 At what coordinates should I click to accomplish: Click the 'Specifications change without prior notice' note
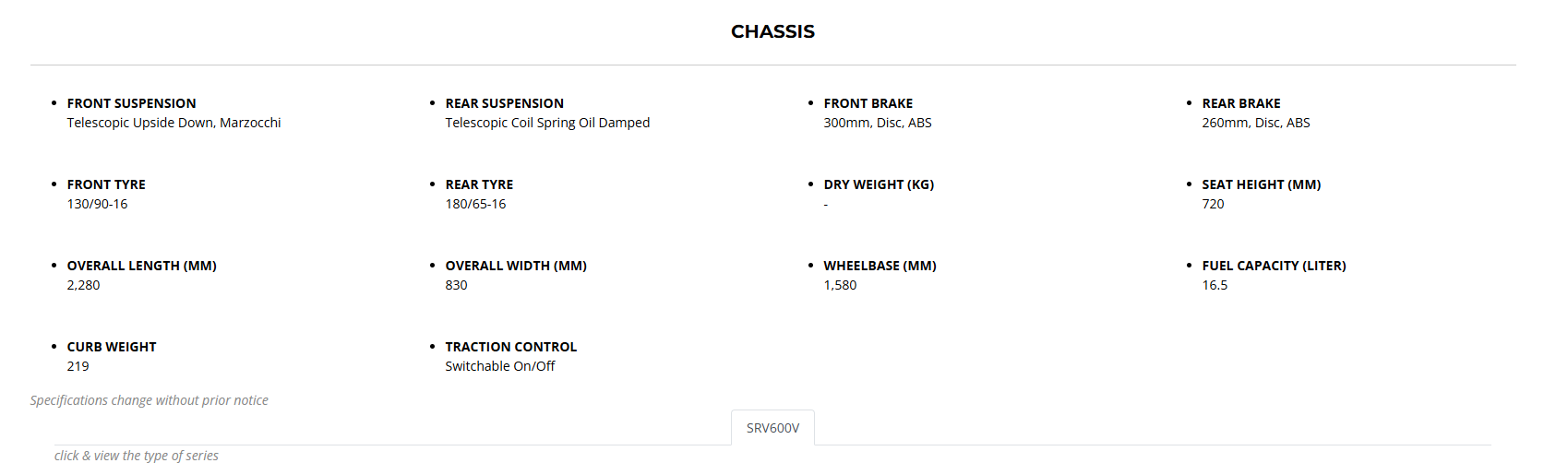tap(149, 400)
